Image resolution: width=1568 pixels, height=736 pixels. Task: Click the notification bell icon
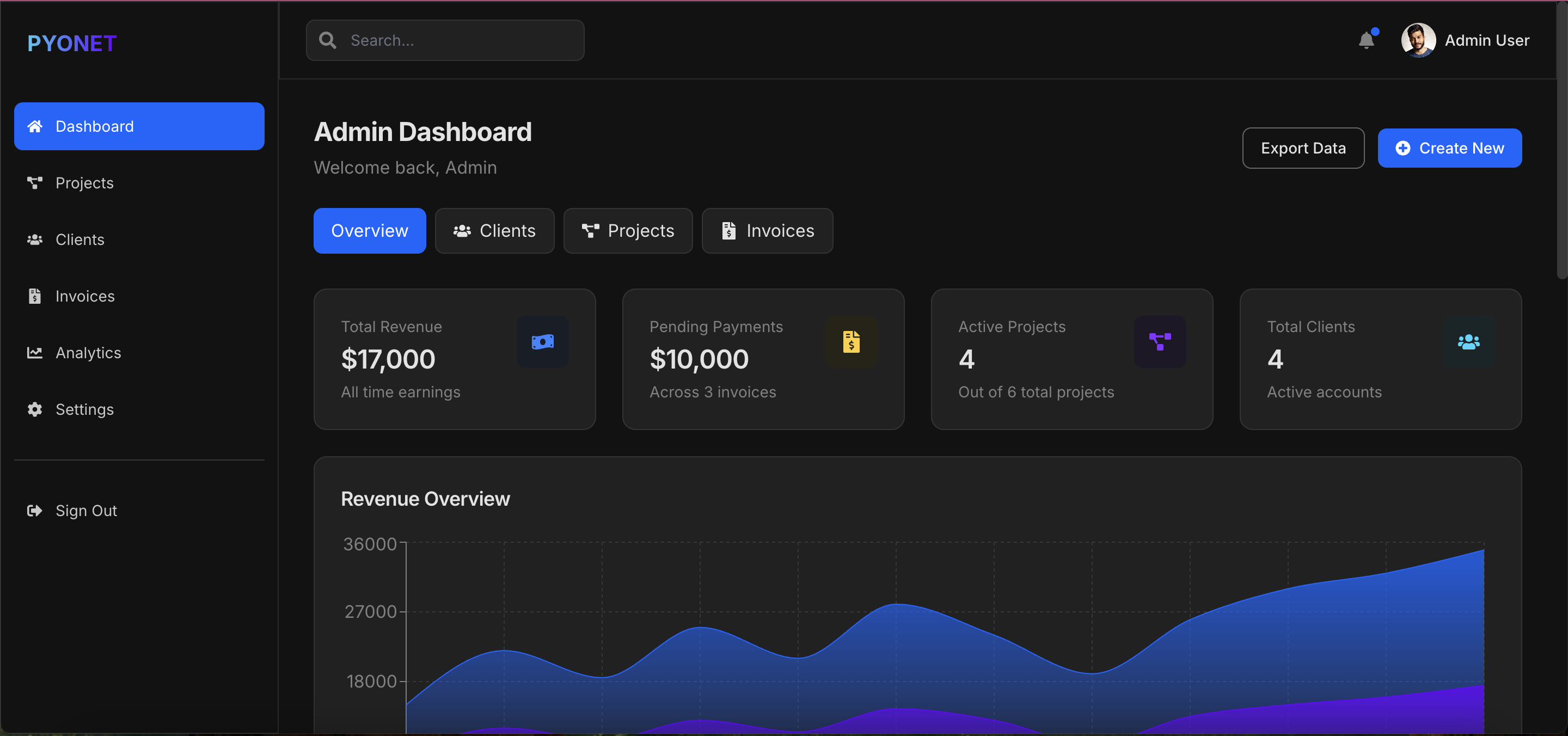click(1366, 41)
